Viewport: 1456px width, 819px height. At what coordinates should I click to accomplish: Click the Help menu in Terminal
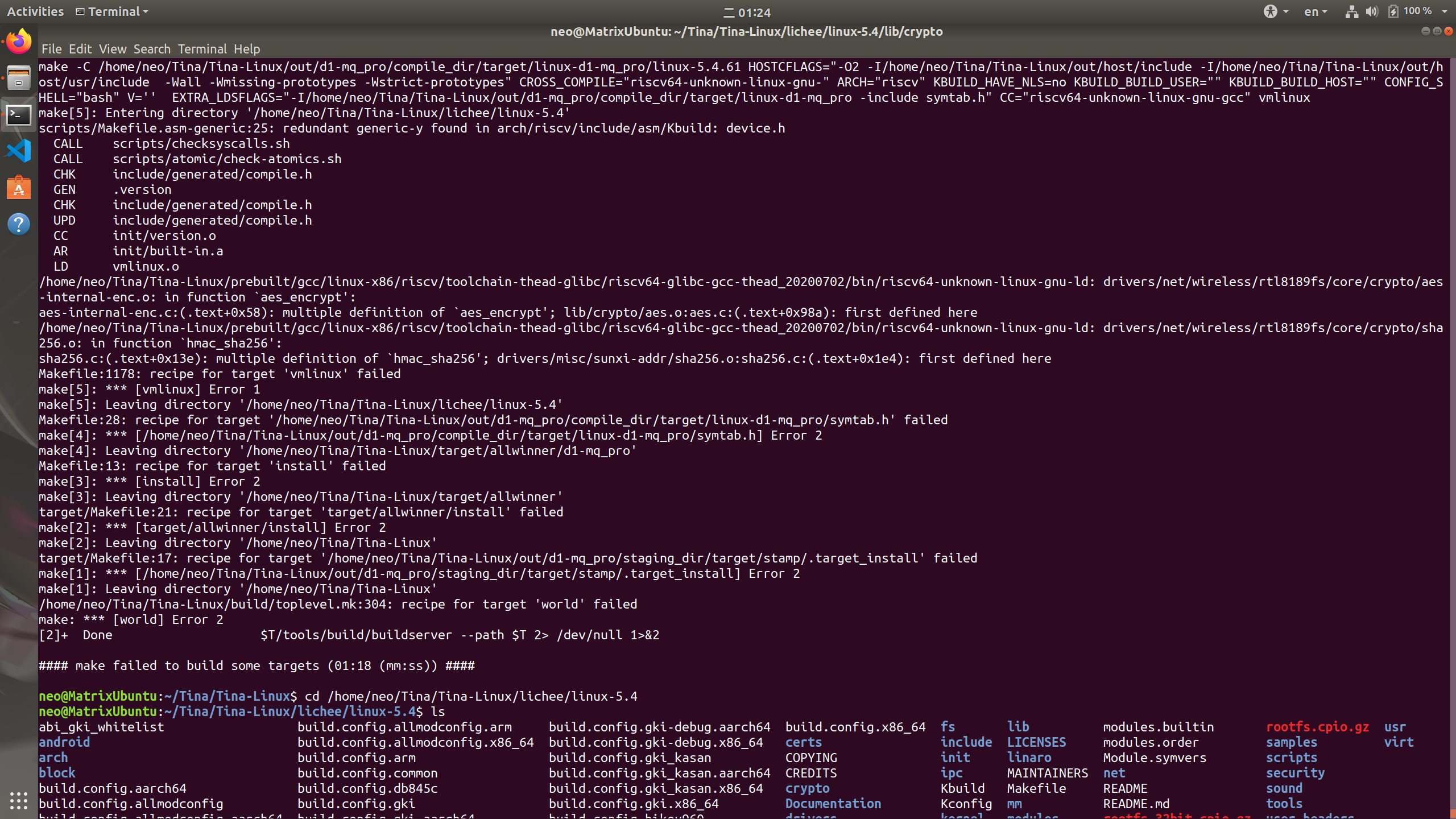click(x=245, y=48)
